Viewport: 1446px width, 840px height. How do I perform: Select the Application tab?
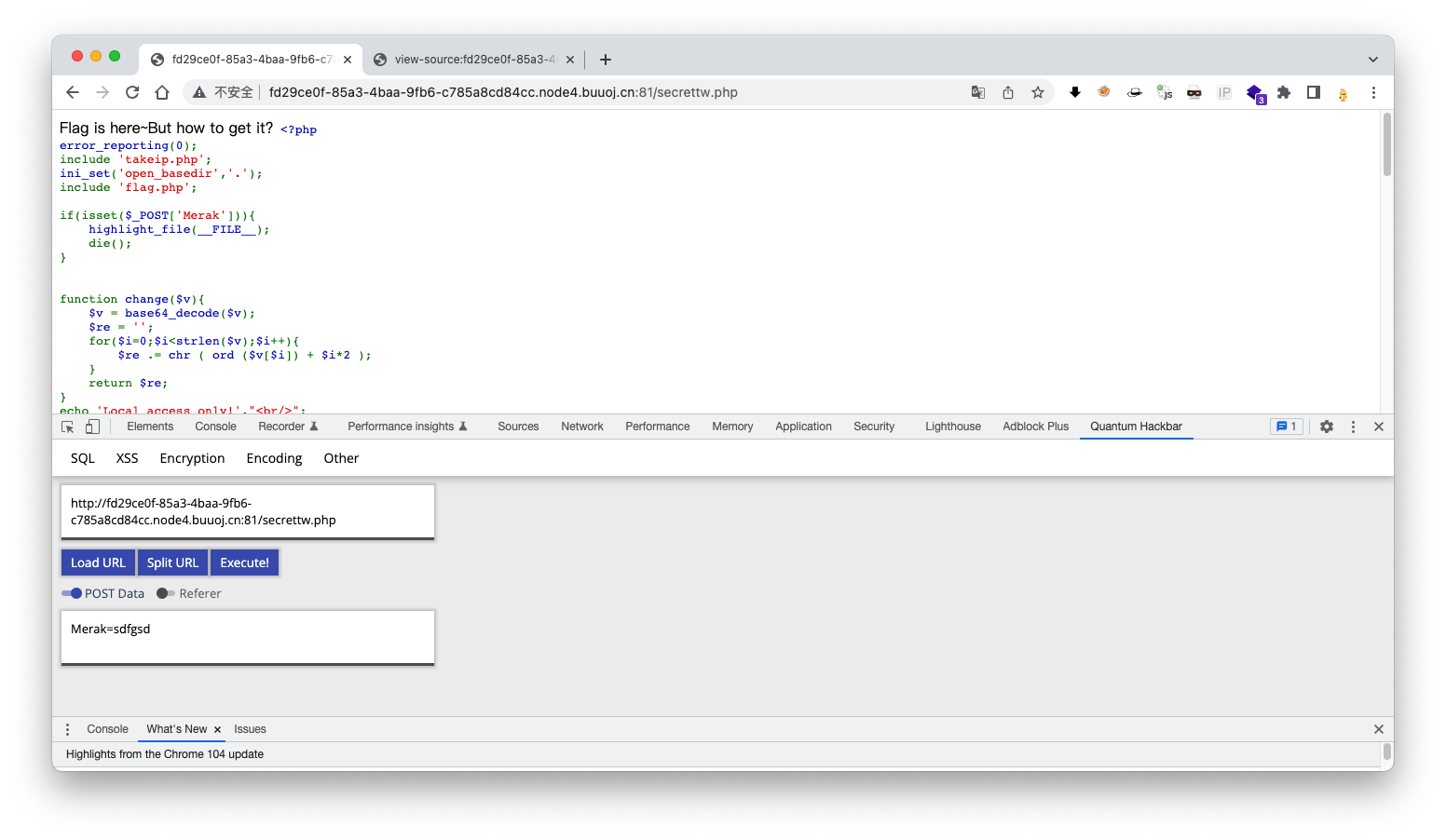click(x=803, y=427)
